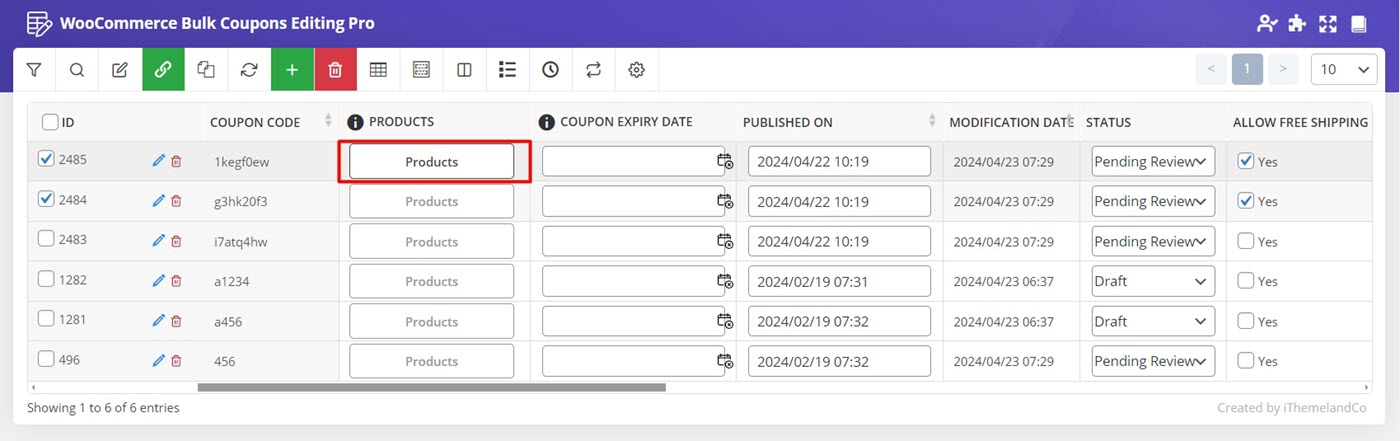Open the history clock icon

[x=550, y=70]
